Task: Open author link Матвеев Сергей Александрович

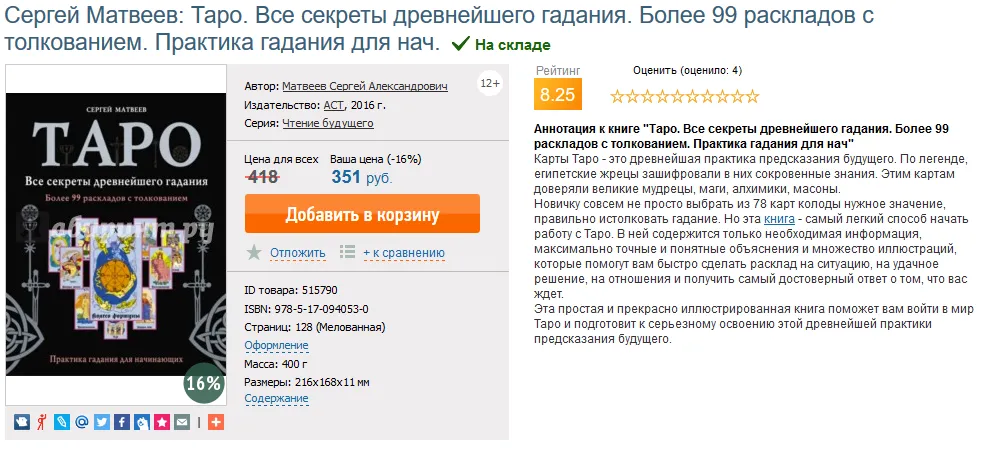Action: pyautogui.click(x=365, y=86)
